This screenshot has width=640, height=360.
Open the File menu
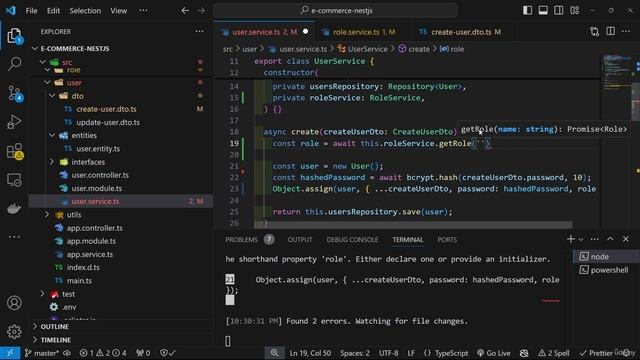tap(31, 11)
